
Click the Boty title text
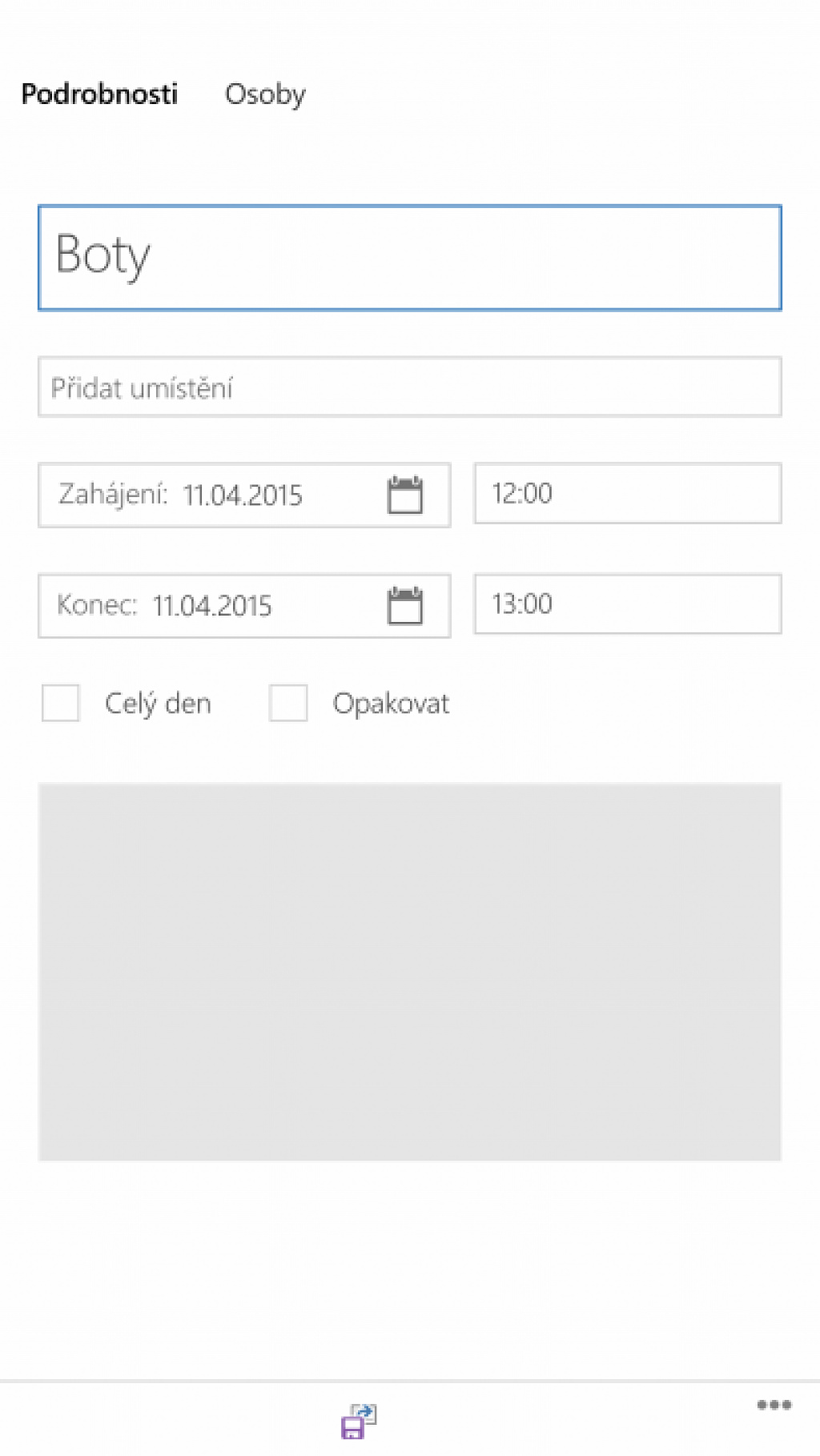coord(102,255)
